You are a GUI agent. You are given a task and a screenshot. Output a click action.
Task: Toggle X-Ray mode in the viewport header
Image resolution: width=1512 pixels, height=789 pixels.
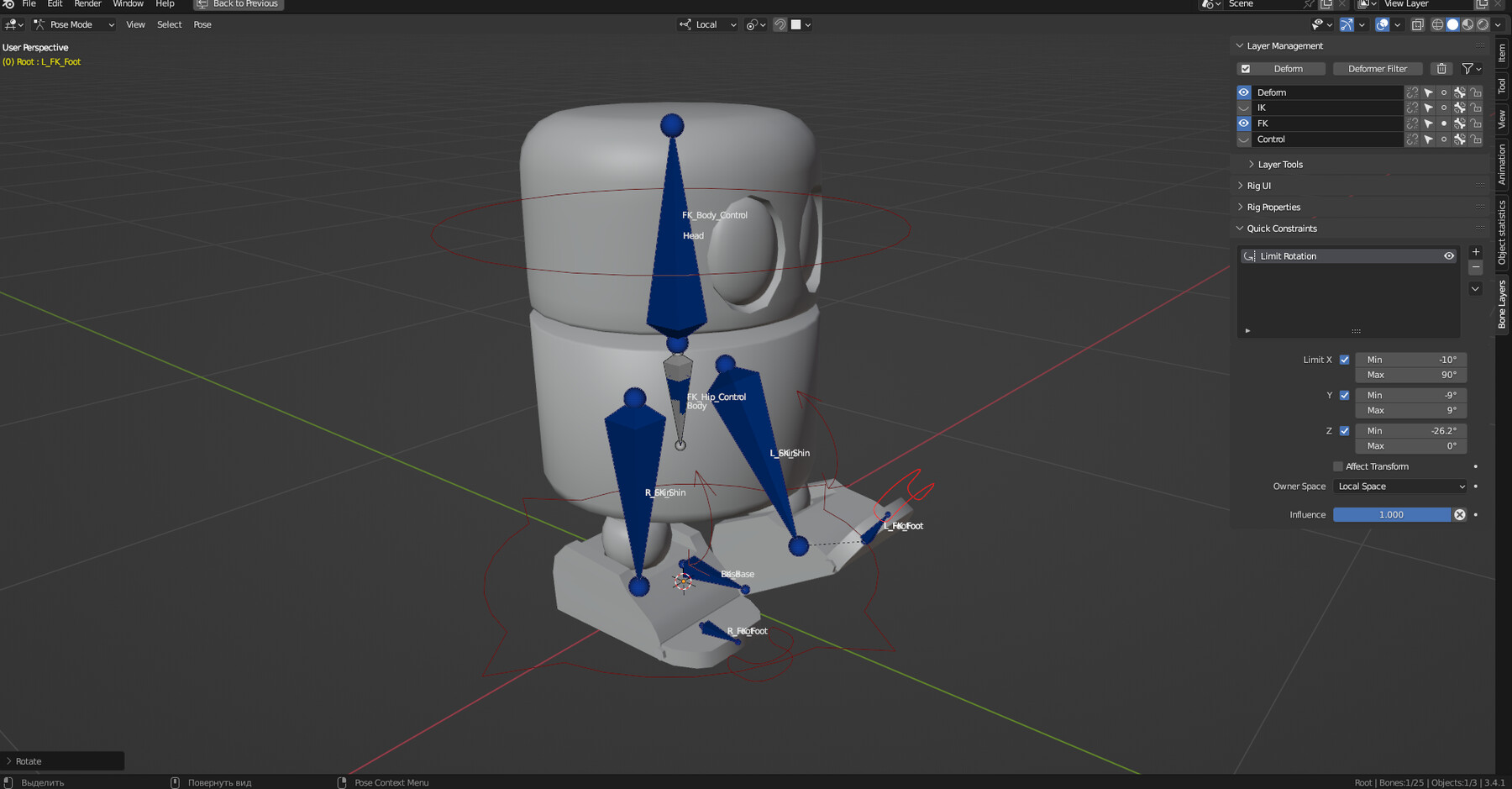(1417, 24)
